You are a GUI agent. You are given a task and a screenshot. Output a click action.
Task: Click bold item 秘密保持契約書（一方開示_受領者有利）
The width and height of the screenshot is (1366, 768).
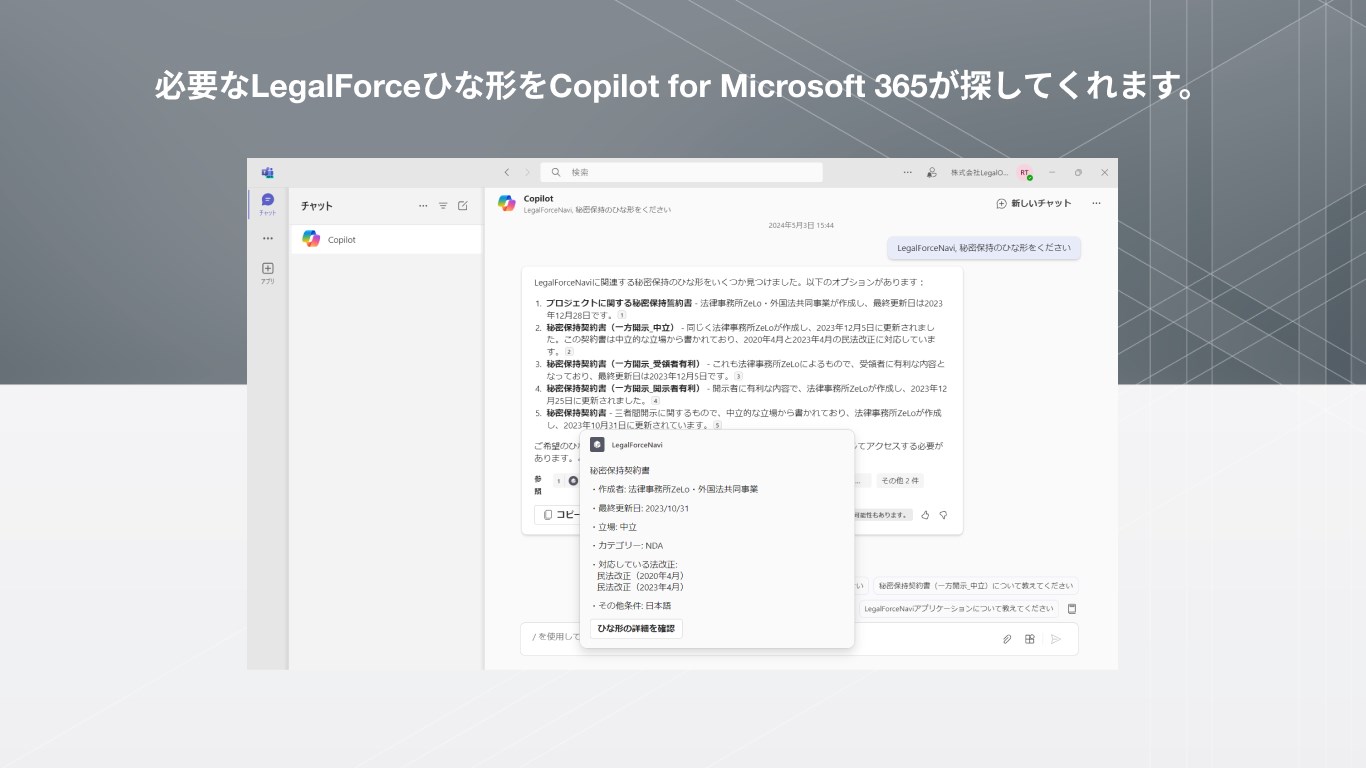point(623,364)
